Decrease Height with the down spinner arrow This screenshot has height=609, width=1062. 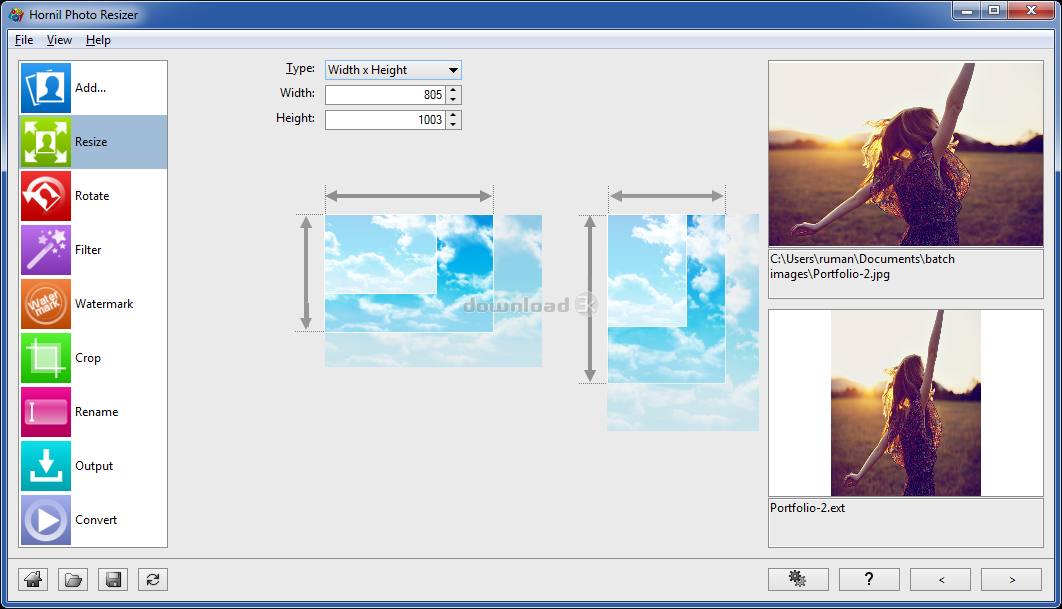[x=454, y=125]
